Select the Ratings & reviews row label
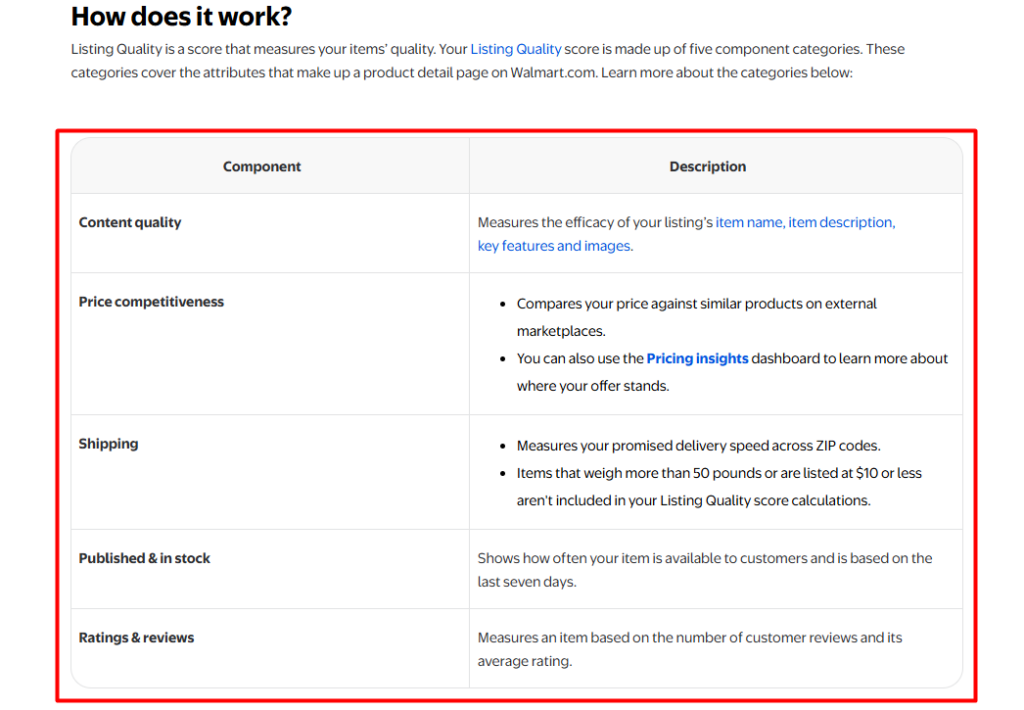The image size is (1024, 710). (x=136, y=637)
